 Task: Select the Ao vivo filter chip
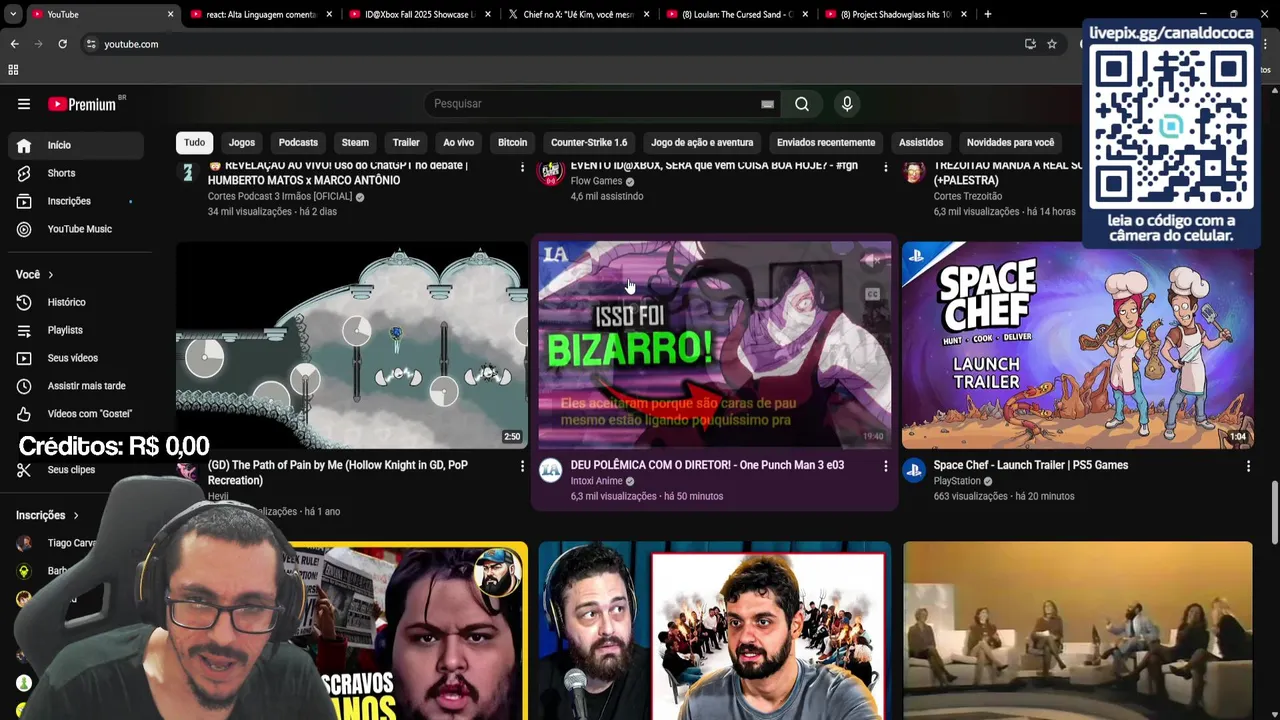(x=459, y=142)
